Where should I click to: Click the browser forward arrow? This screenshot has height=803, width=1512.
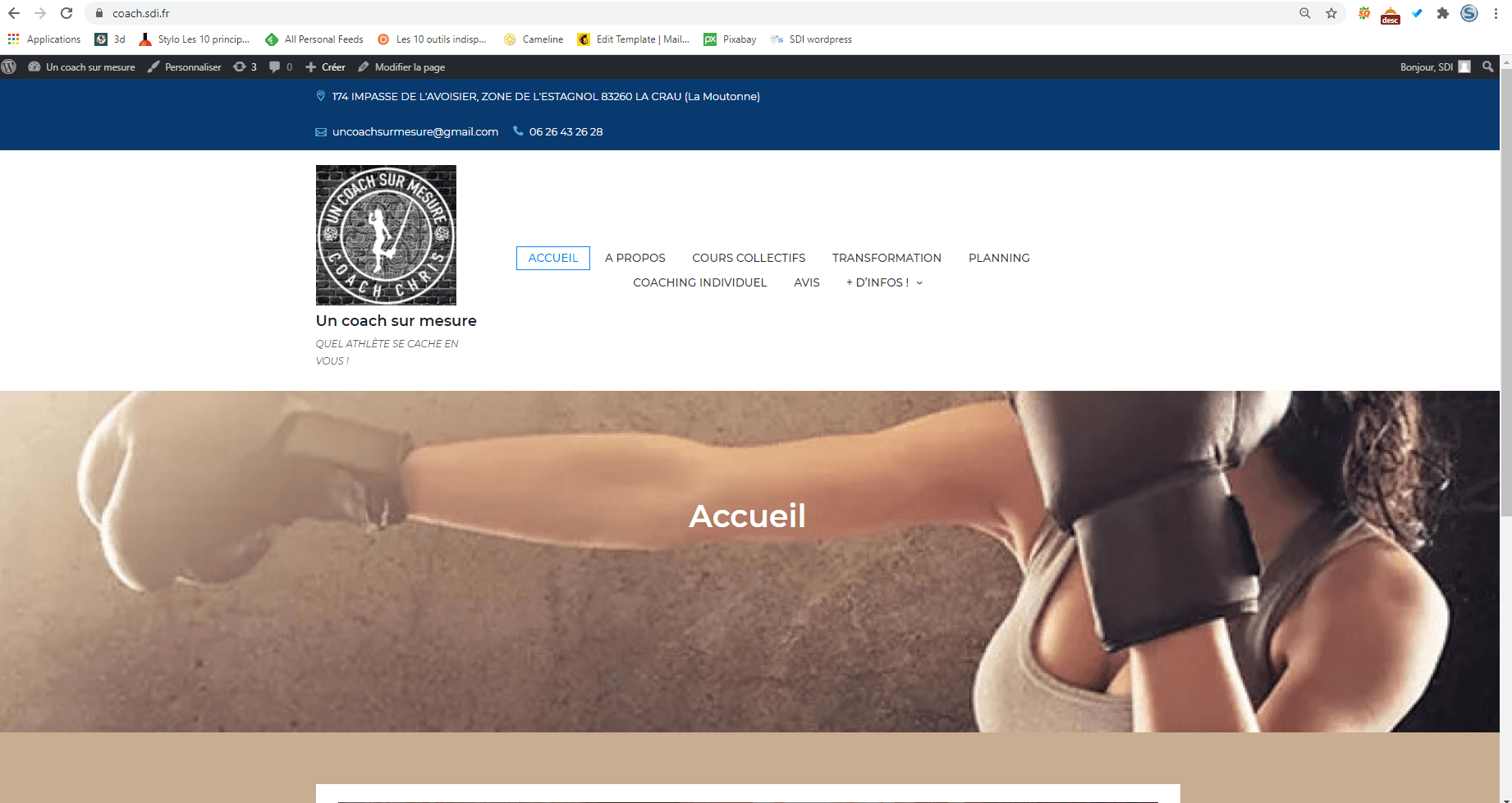[x=40, y=13]
